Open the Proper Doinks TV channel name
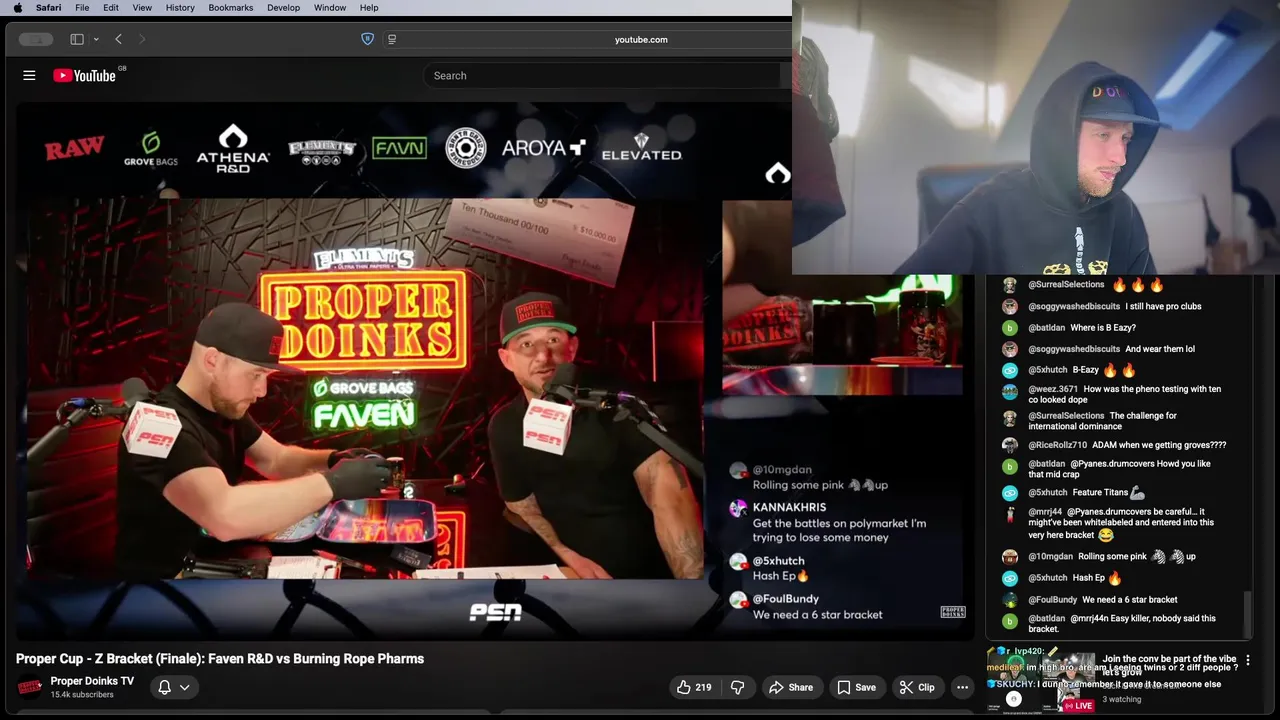Viewport: 1280px width, 720px height. coord(92,681)
